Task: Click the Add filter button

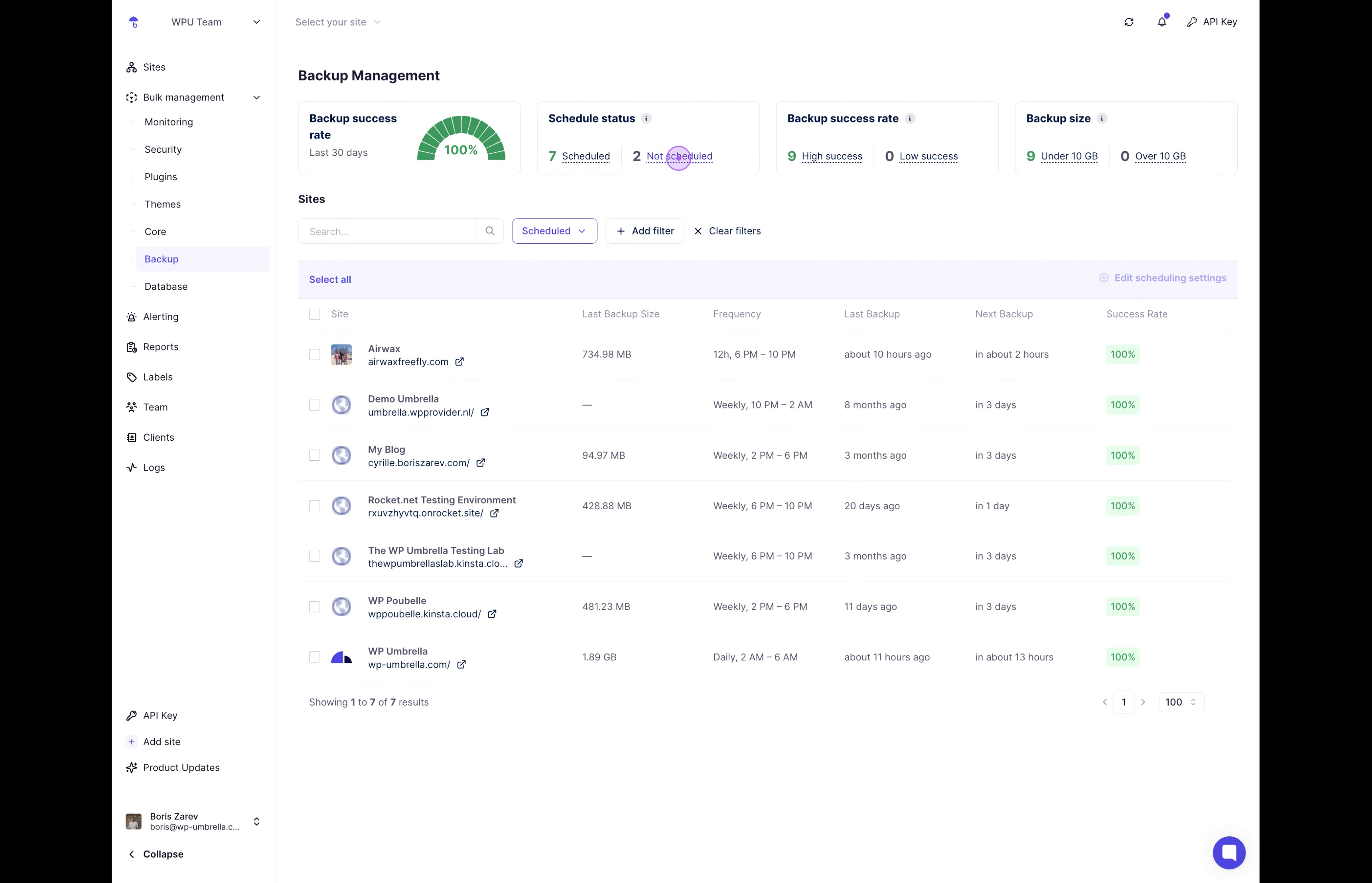Action: point(645,231)
